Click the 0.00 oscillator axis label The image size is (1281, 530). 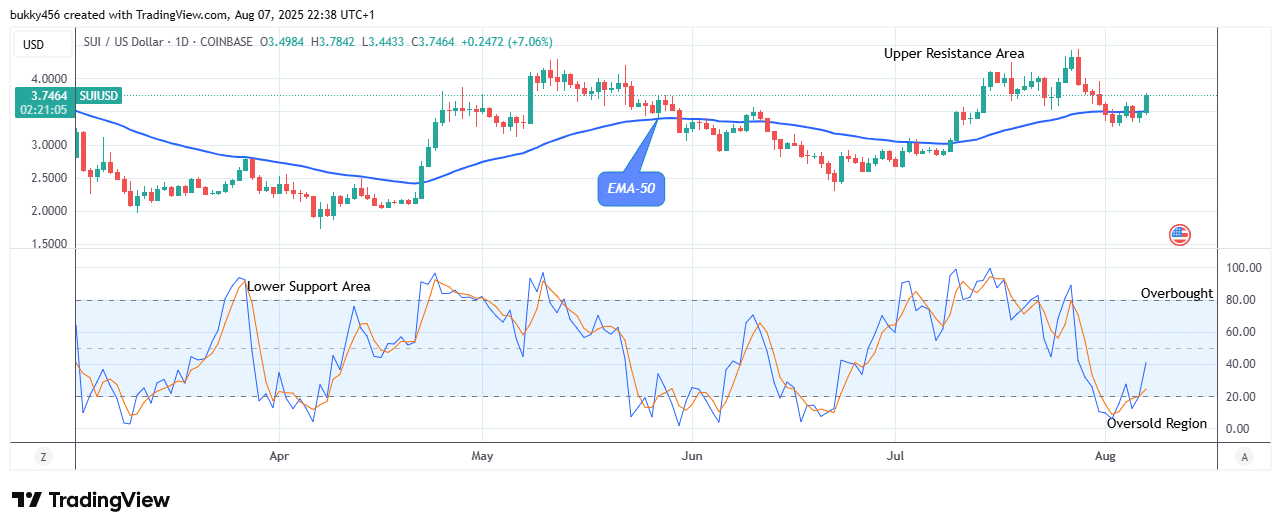point(1240,429)
